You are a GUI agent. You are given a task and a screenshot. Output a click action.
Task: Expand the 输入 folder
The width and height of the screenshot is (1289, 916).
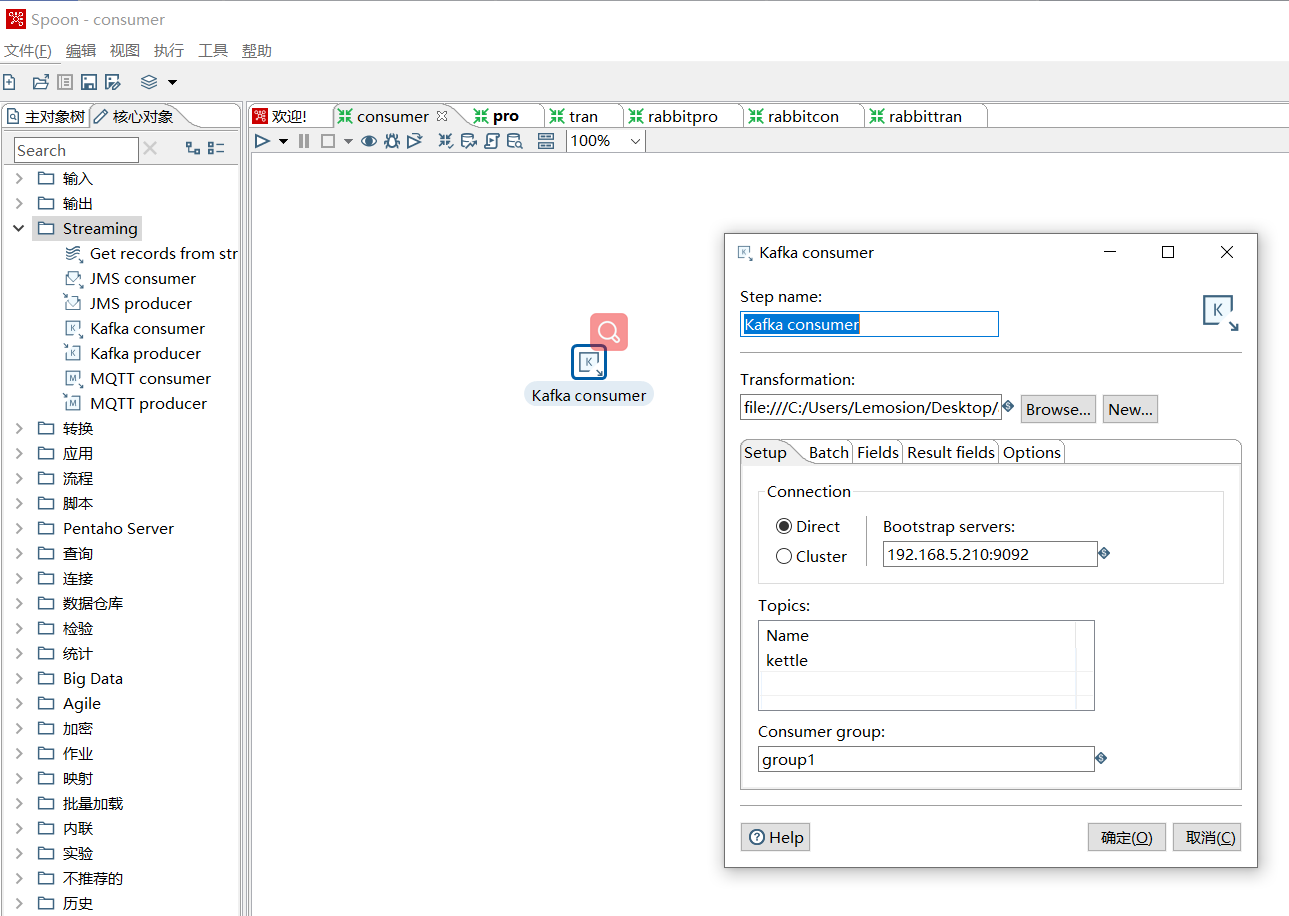point(19,178)
